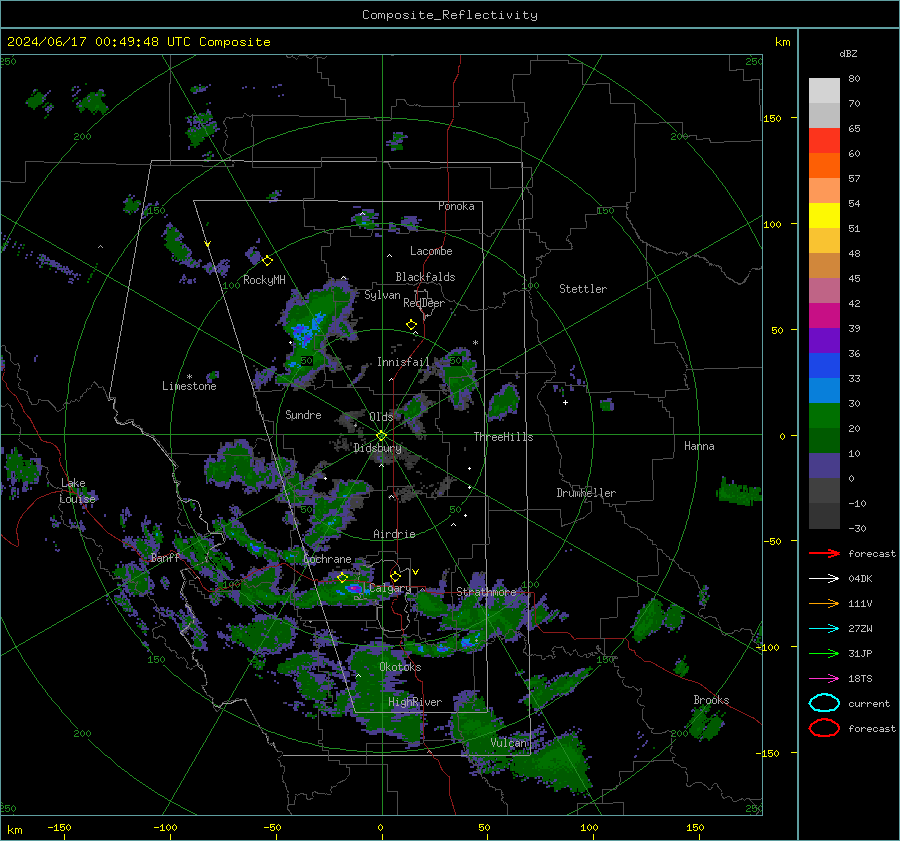Click the Strathmore town label
This screenshot has height=841, width=900.
486,592
